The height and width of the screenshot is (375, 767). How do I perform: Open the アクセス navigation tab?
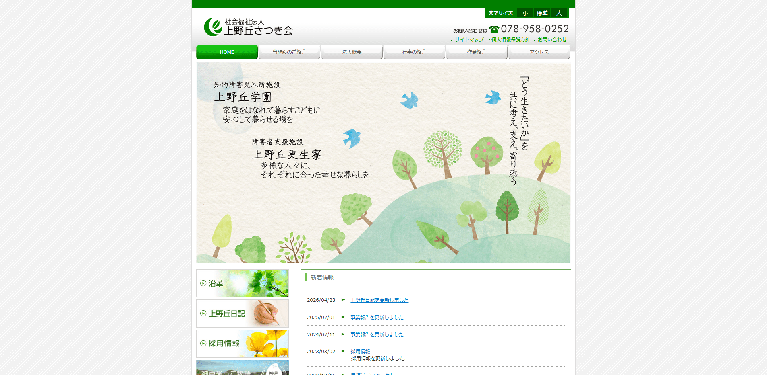539,52
